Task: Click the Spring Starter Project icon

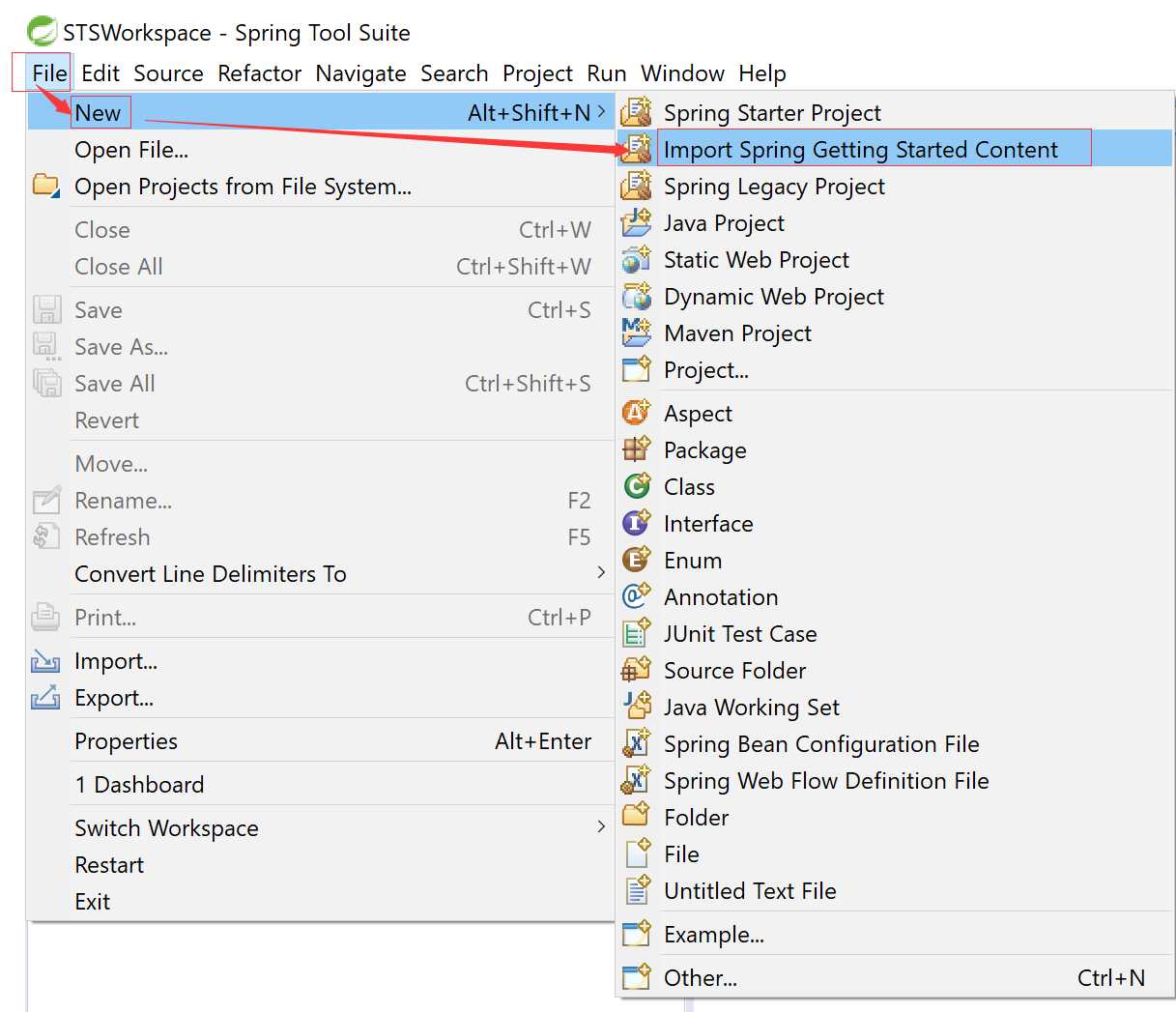Action: point(636,112)
